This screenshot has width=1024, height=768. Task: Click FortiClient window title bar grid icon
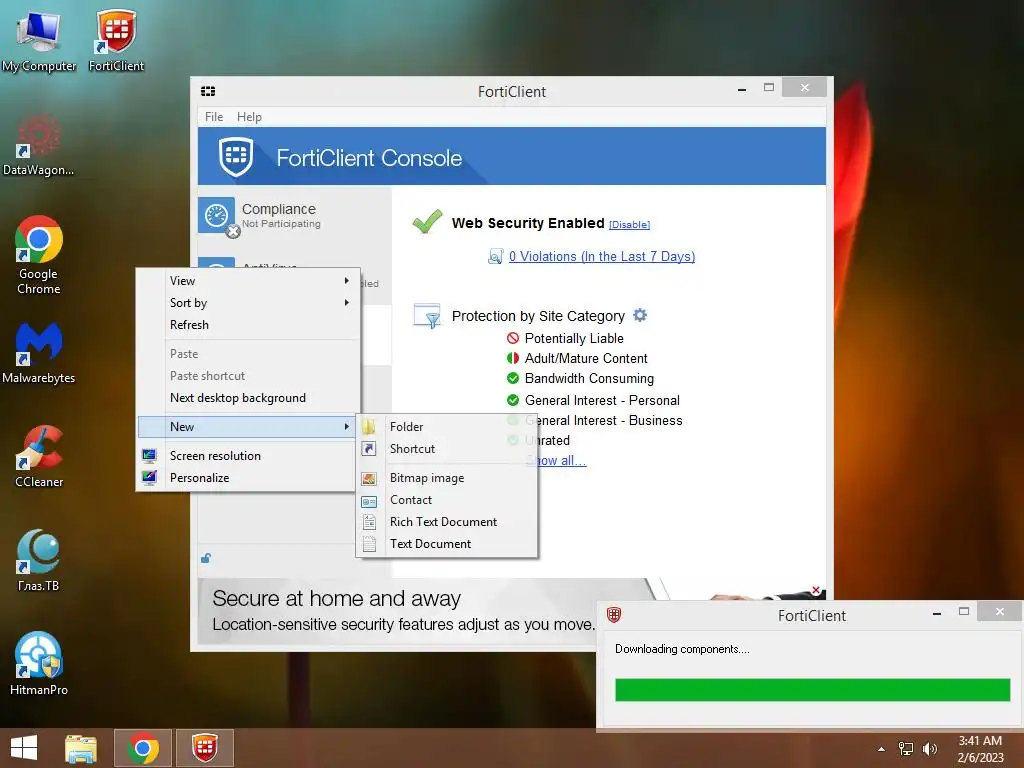pos(208,91)
